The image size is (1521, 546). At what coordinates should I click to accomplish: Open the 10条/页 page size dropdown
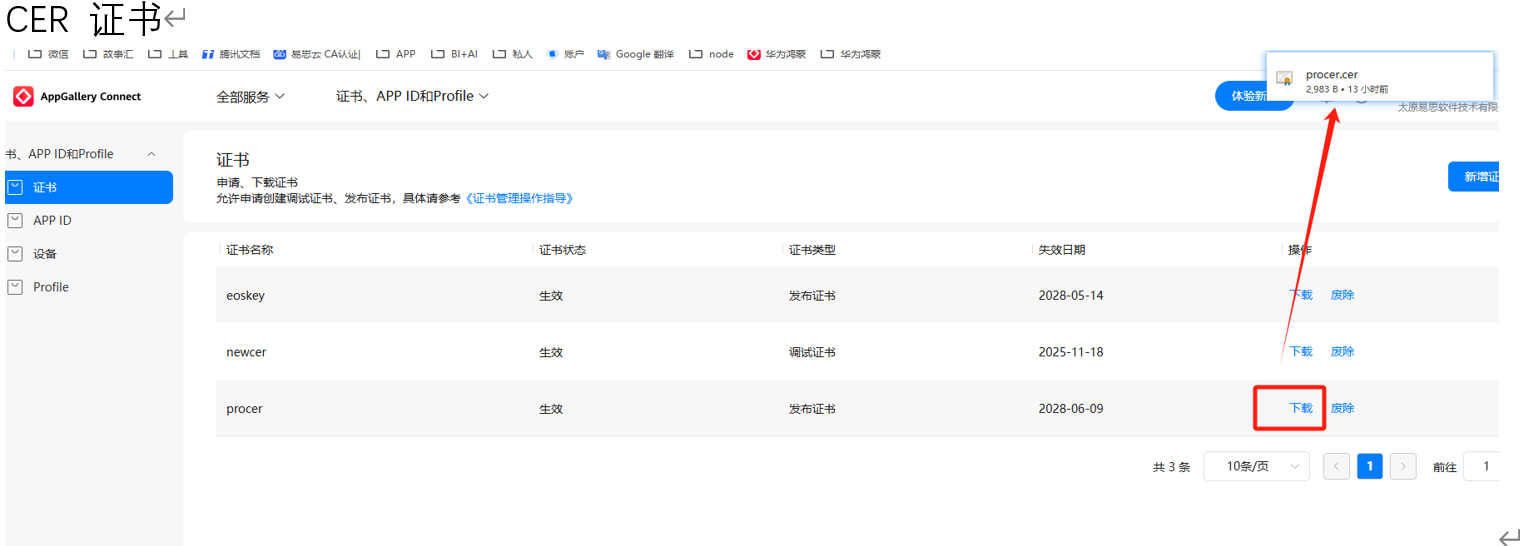pos(1256,466)
